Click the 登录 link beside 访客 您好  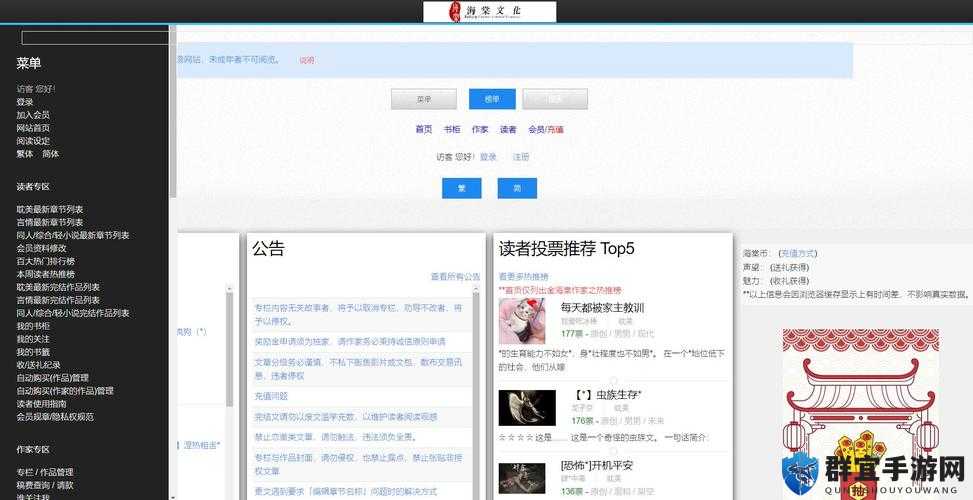pos(488,158)
